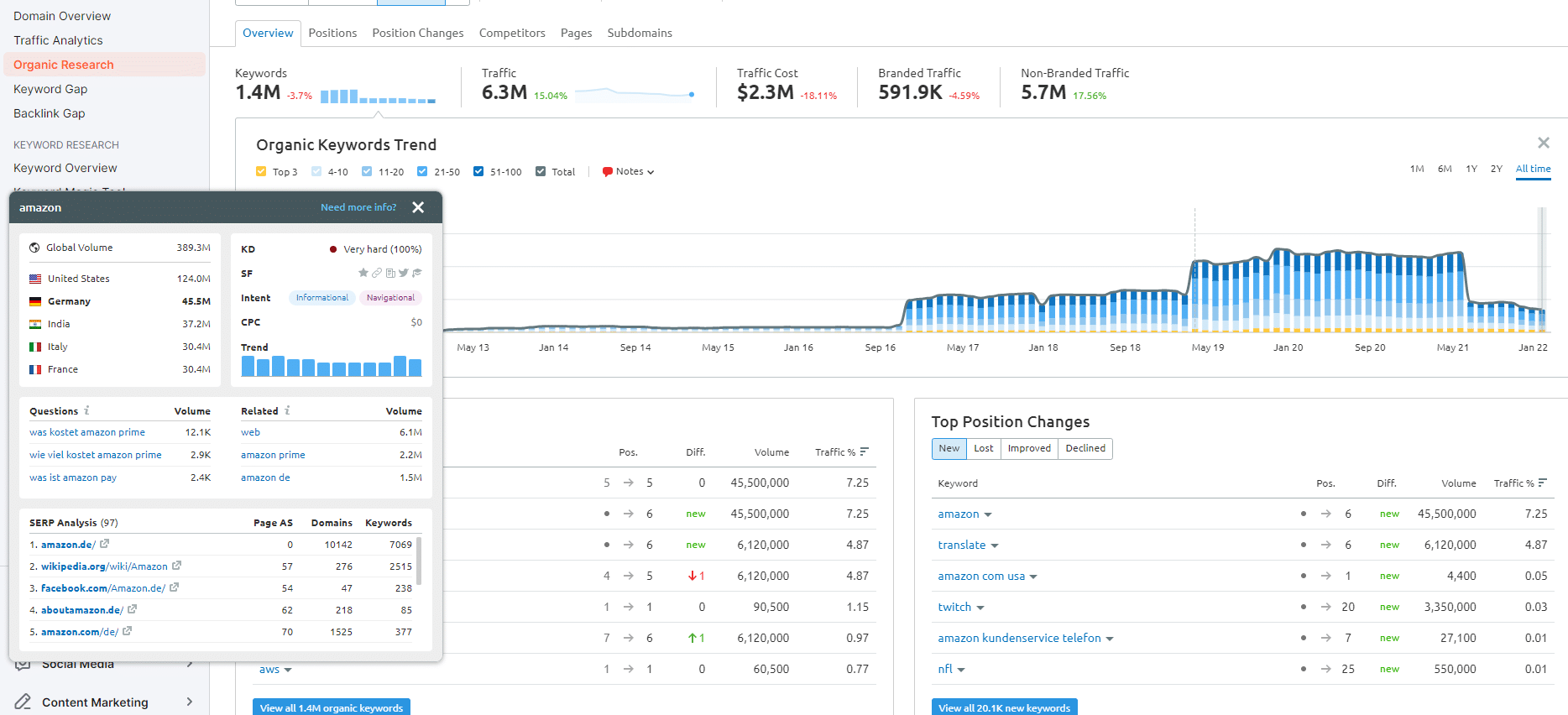Click the United States flag icon
Image resolution: width=1568 pixels, height=715 pixels.
tap(35, 279)
